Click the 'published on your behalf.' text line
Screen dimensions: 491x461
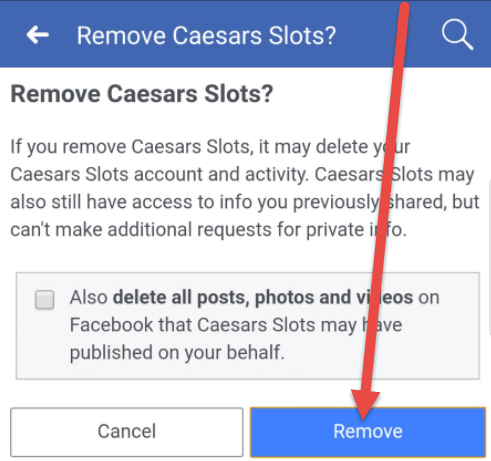click(177, 353)
